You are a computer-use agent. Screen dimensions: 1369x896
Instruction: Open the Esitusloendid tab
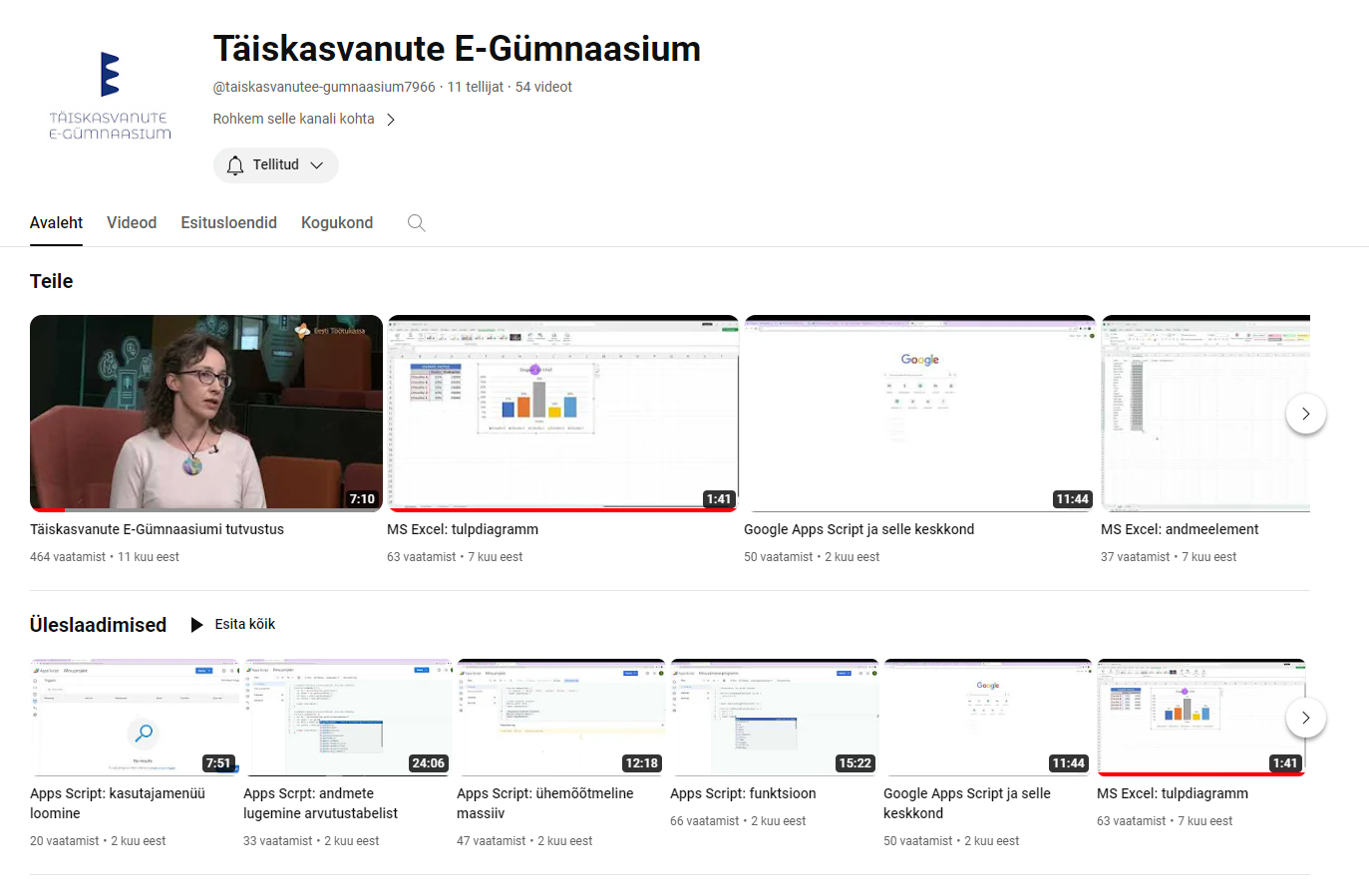coord(228,223)
